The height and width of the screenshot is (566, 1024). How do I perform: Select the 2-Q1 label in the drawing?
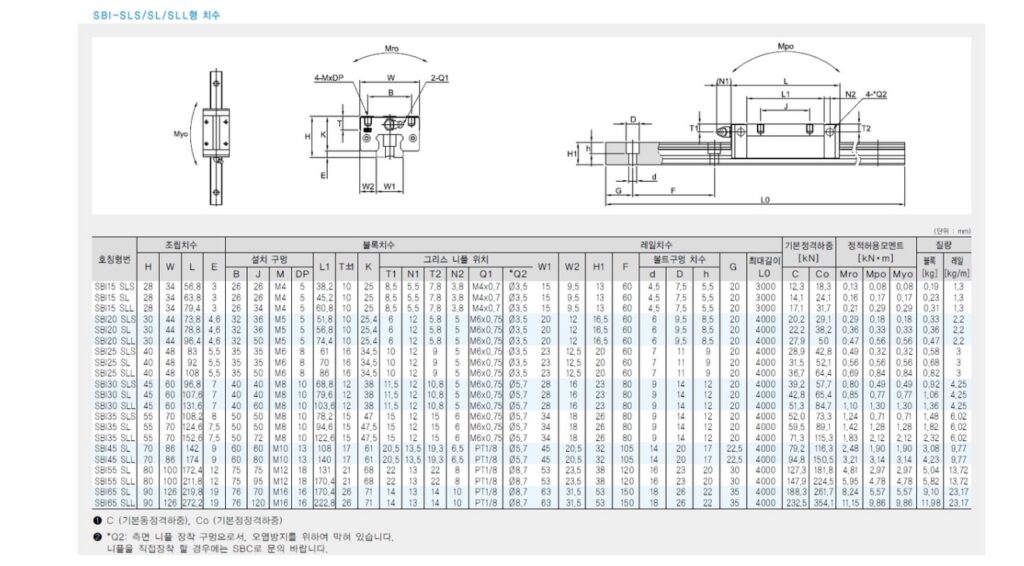pyautogui.click(x=438, y=78)
